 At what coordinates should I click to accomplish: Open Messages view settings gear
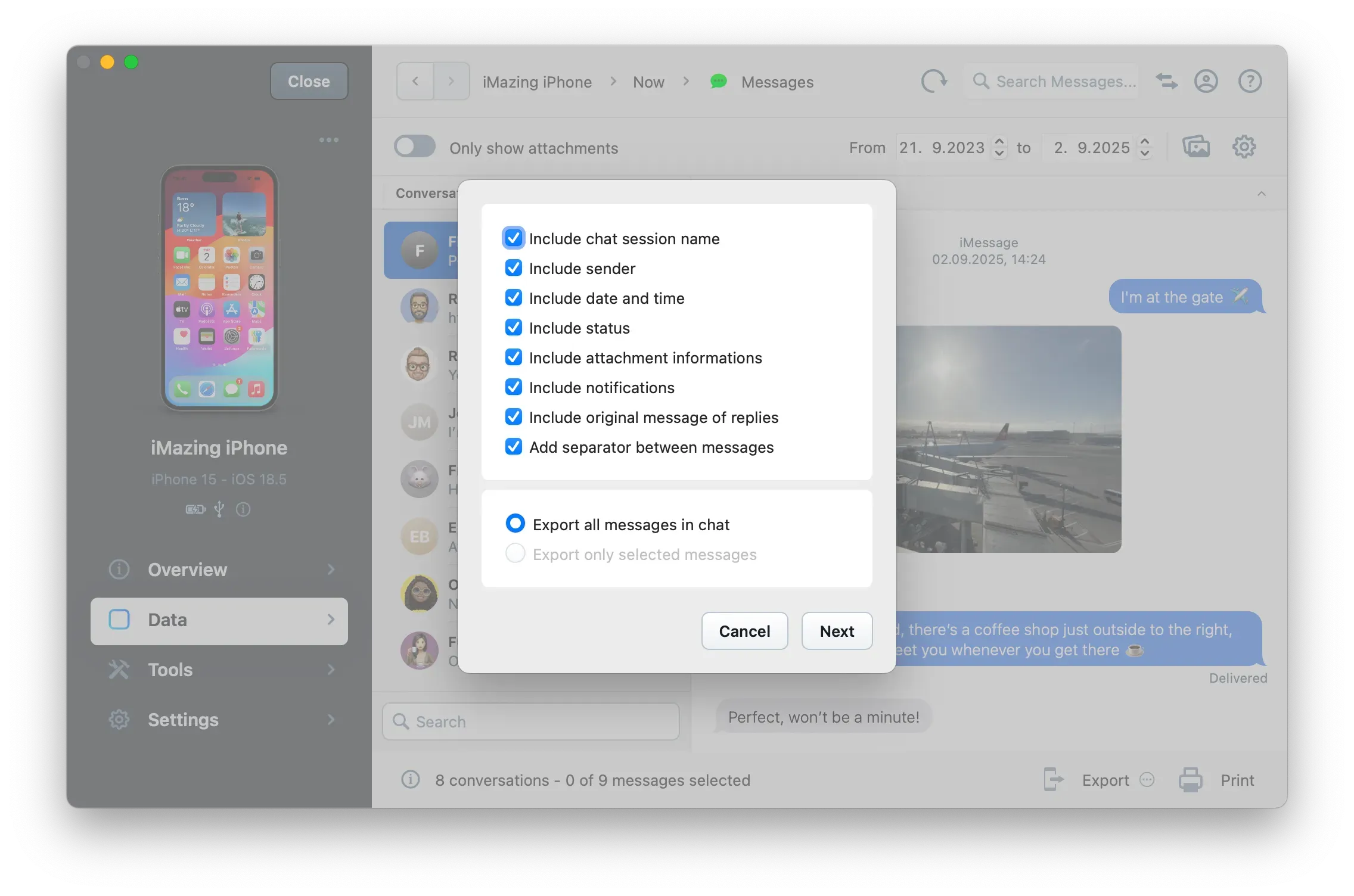1244,147
